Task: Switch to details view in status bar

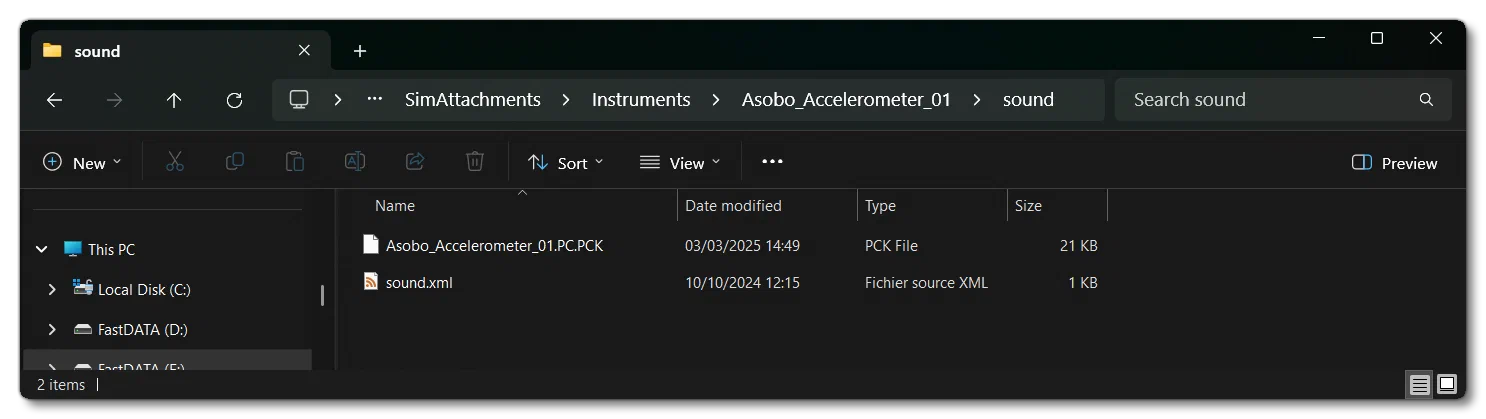Action: 1418,384
